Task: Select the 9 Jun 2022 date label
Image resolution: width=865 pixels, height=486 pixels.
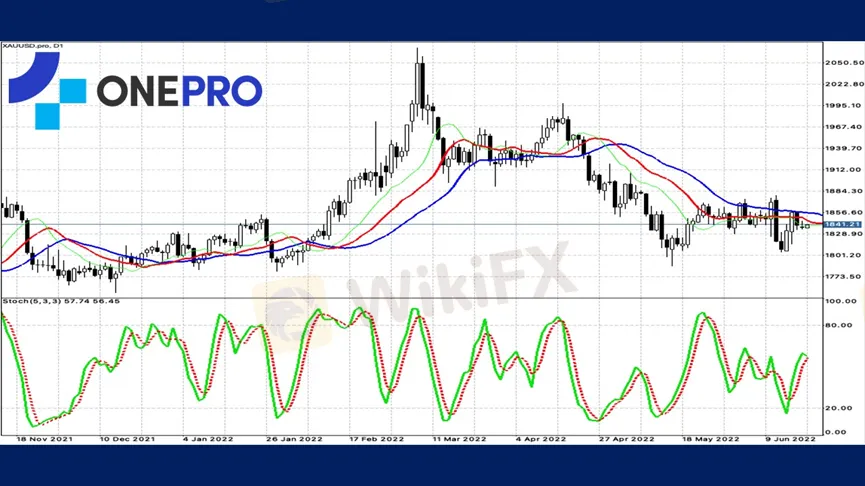Action: [x=791, y=439]
